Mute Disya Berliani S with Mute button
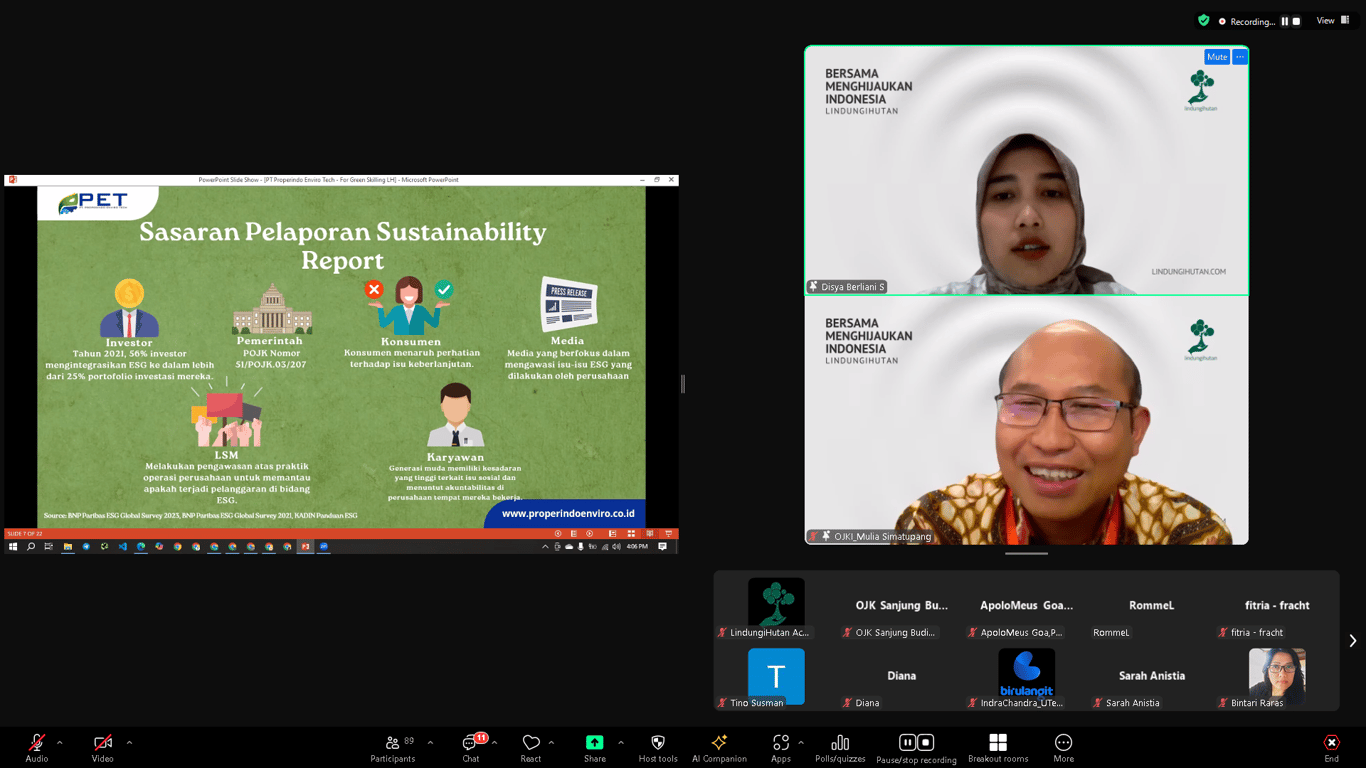 tap(1217, 57)
